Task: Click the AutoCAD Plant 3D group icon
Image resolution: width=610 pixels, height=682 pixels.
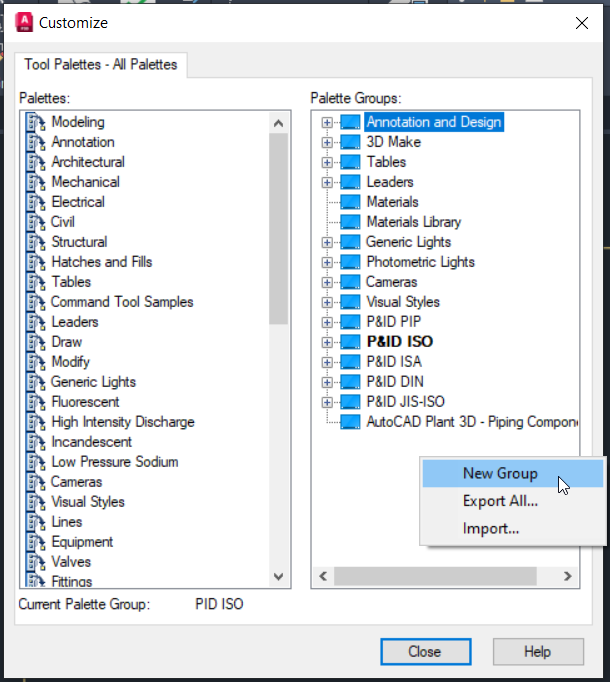Action: point(350,422)
